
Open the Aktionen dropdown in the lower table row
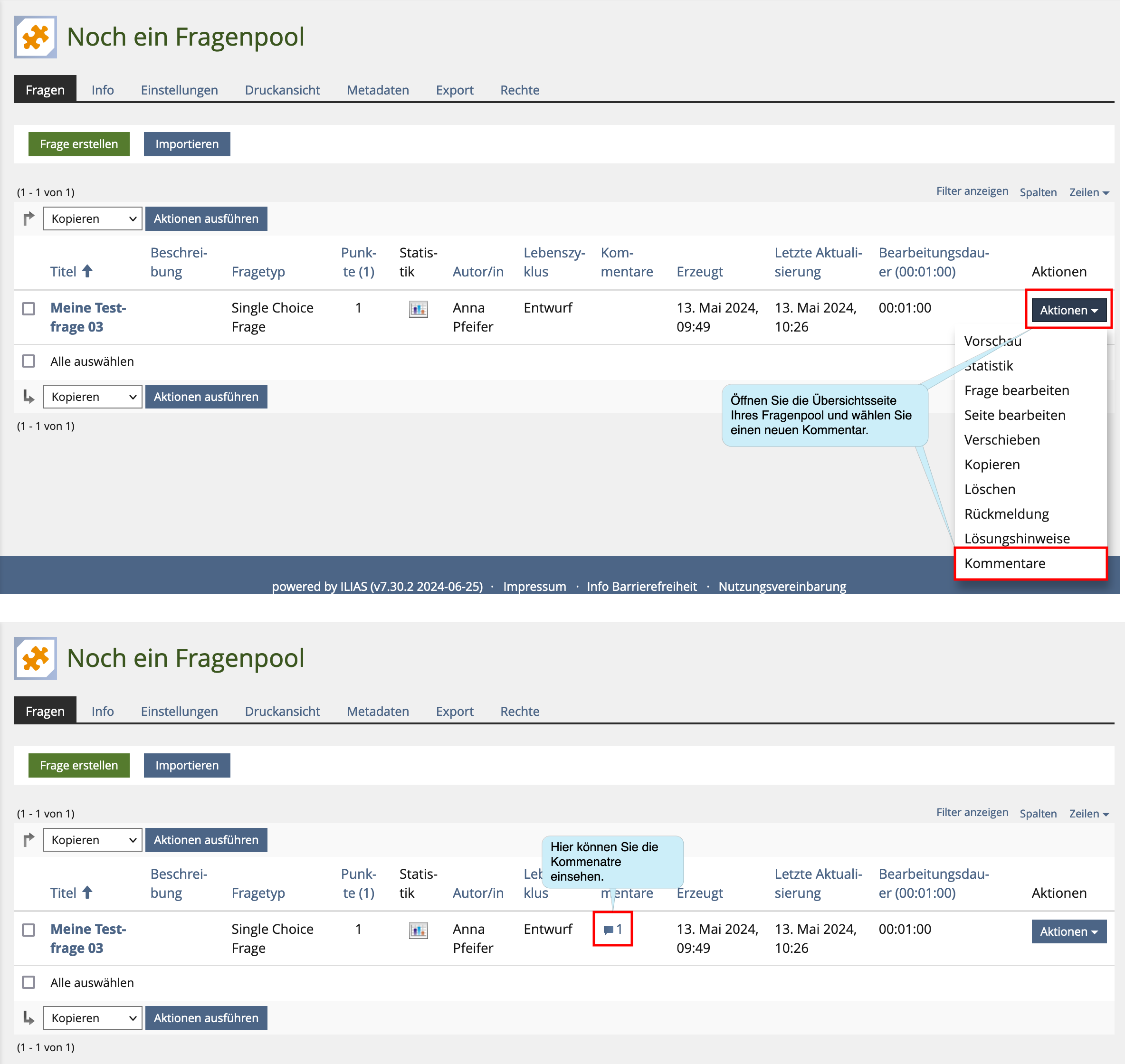click(1069, 931)
